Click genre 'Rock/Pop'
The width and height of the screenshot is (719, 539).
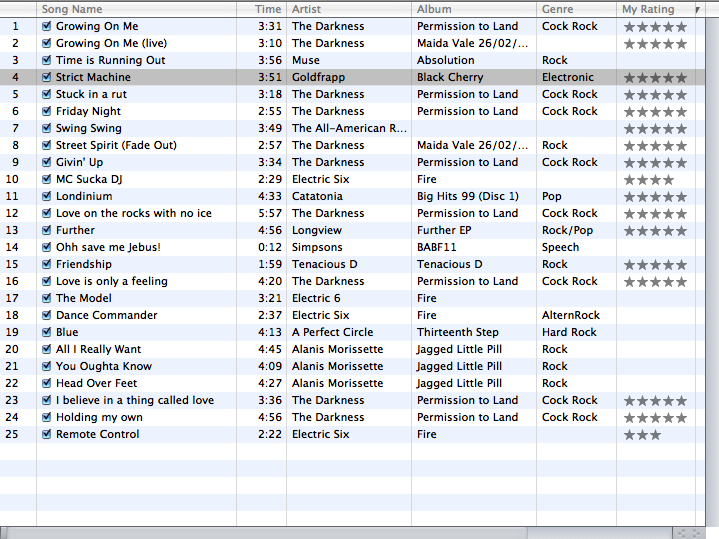click(x=567, y=230)
